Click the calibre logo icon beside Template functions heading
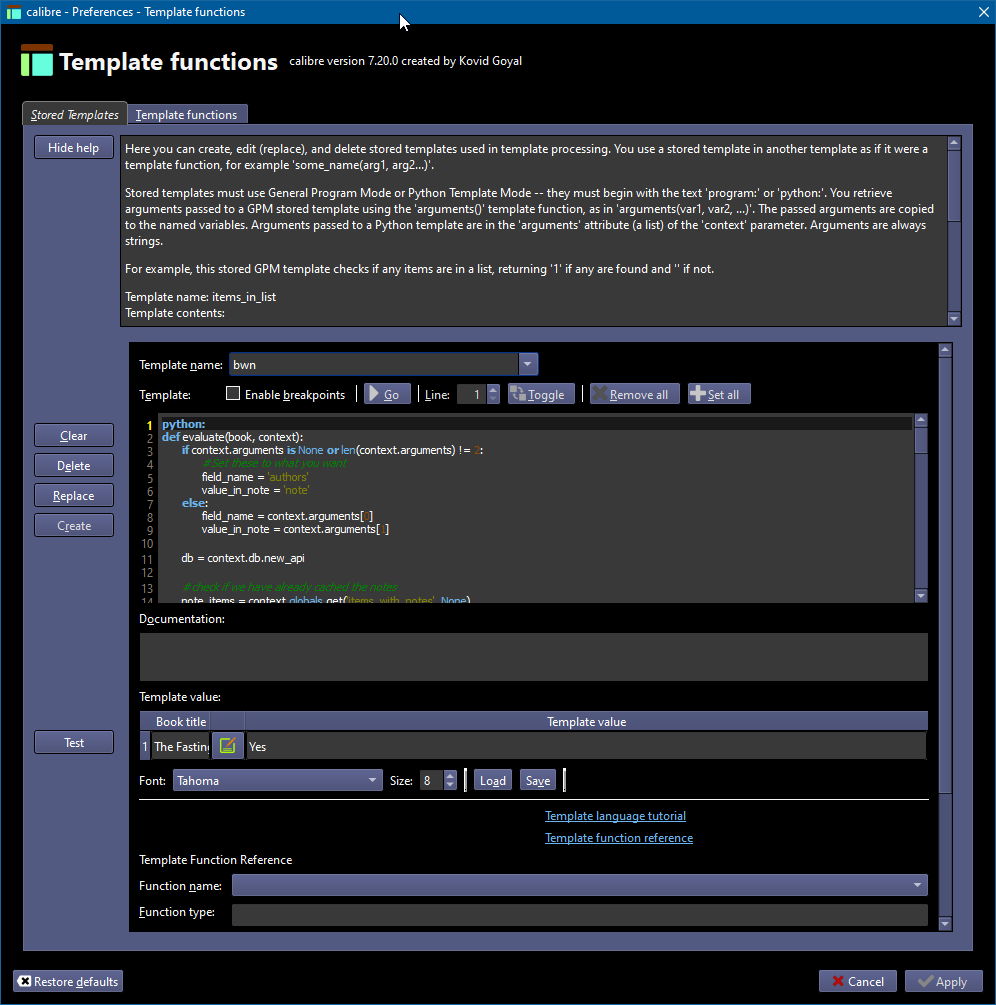996x1005 pixels. click(37, 60)
